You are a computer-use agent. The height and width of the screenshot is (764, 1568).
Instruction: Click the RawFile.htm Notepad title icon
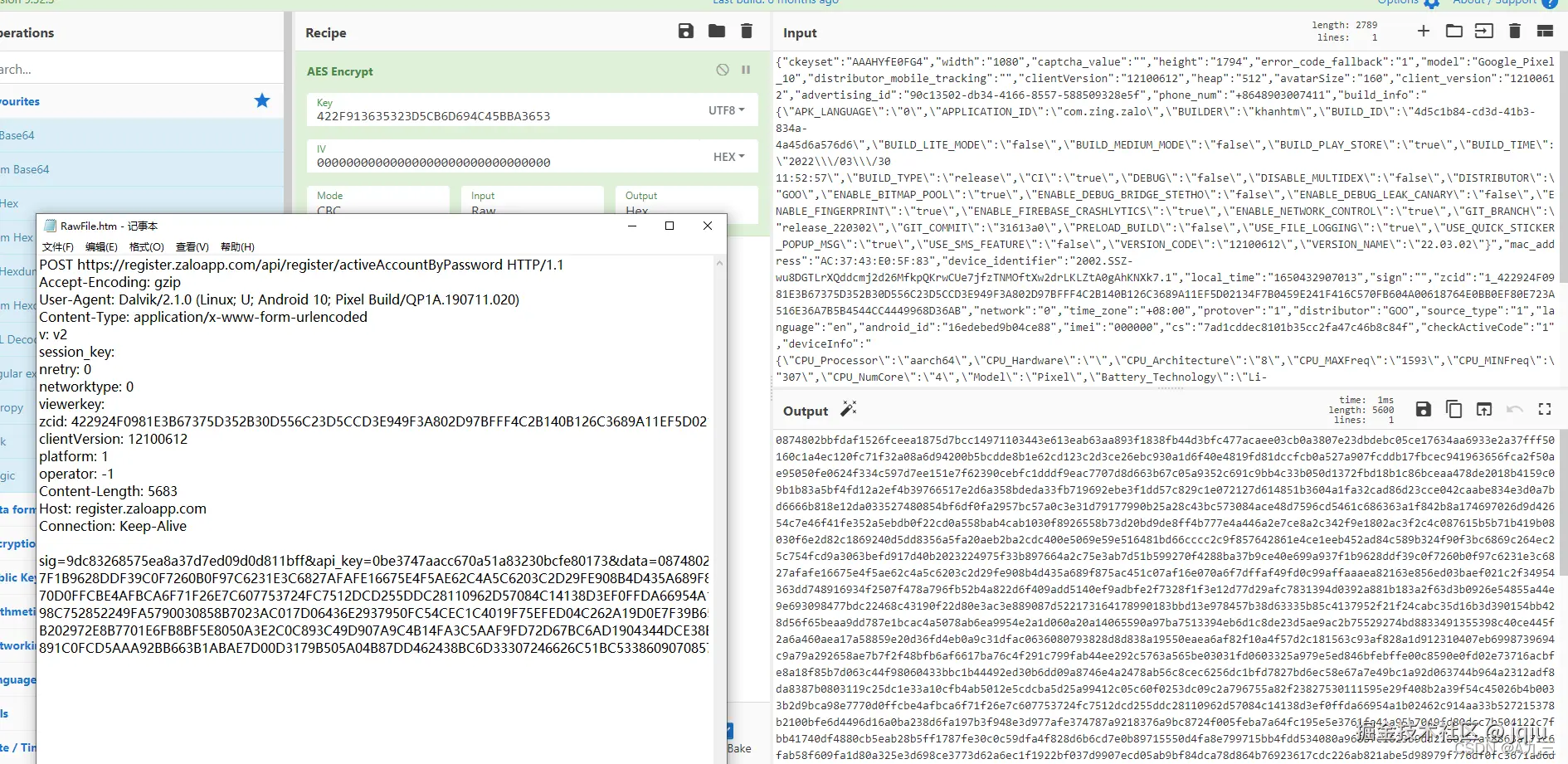click(x=50, y=226)
